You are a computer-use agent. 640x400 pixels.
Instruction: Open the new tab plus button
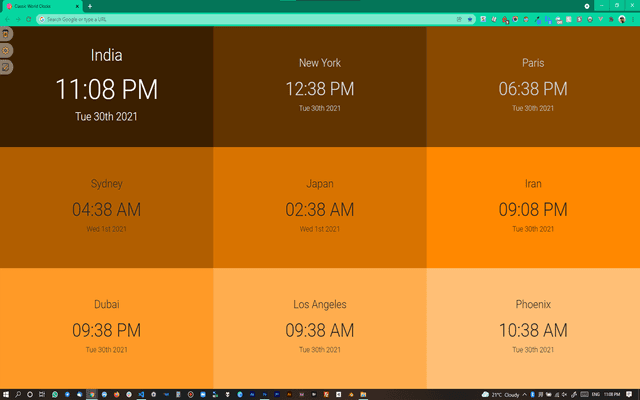point(90,6)
